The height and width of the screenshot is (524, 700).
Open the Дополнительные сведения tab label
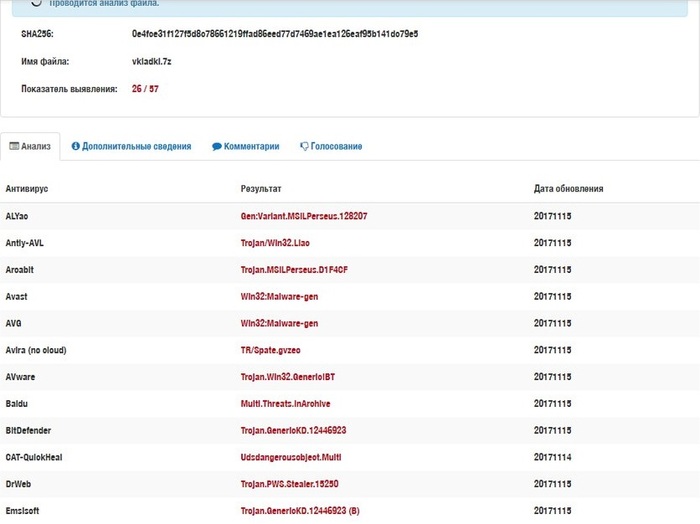click(x=136, y=146)
